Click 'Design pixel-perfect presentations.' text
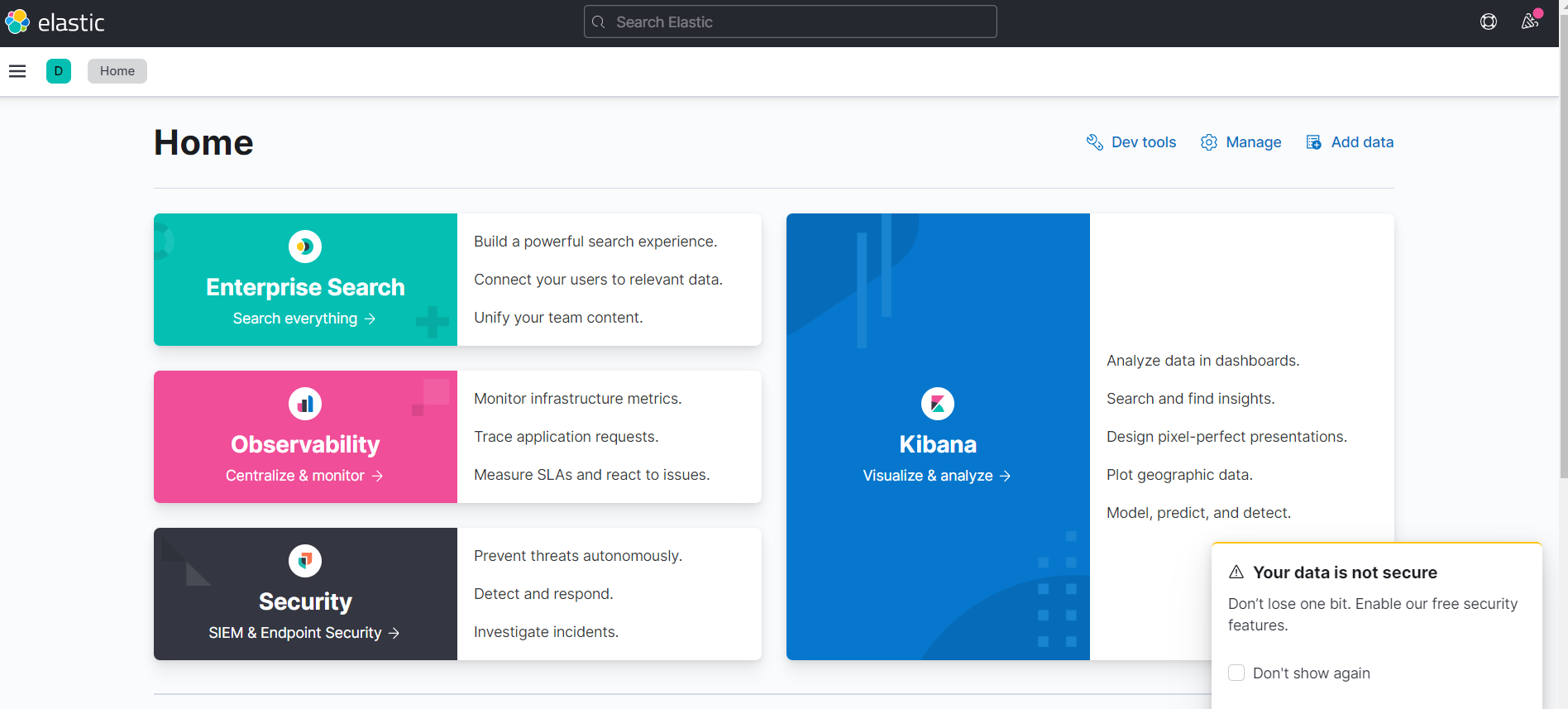 [1227, 437]
